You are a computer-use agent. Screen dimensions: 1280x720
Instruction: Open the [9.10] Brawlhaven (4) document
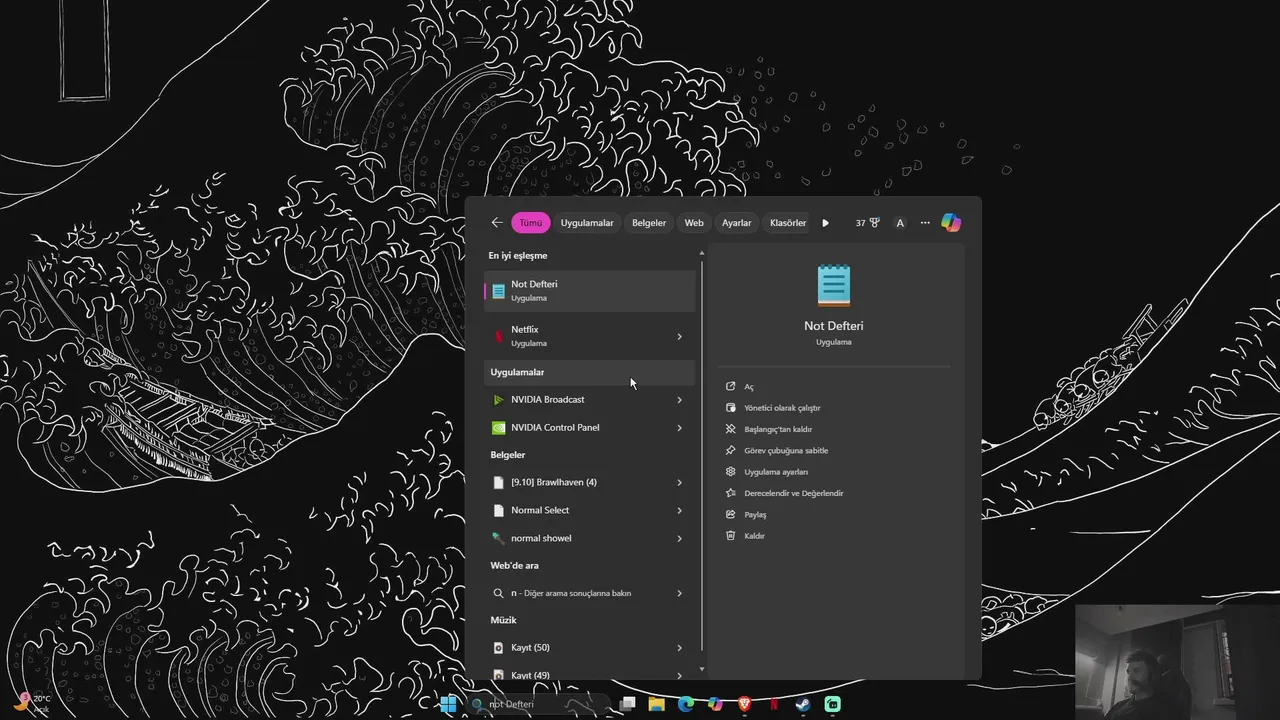(590, 482)
